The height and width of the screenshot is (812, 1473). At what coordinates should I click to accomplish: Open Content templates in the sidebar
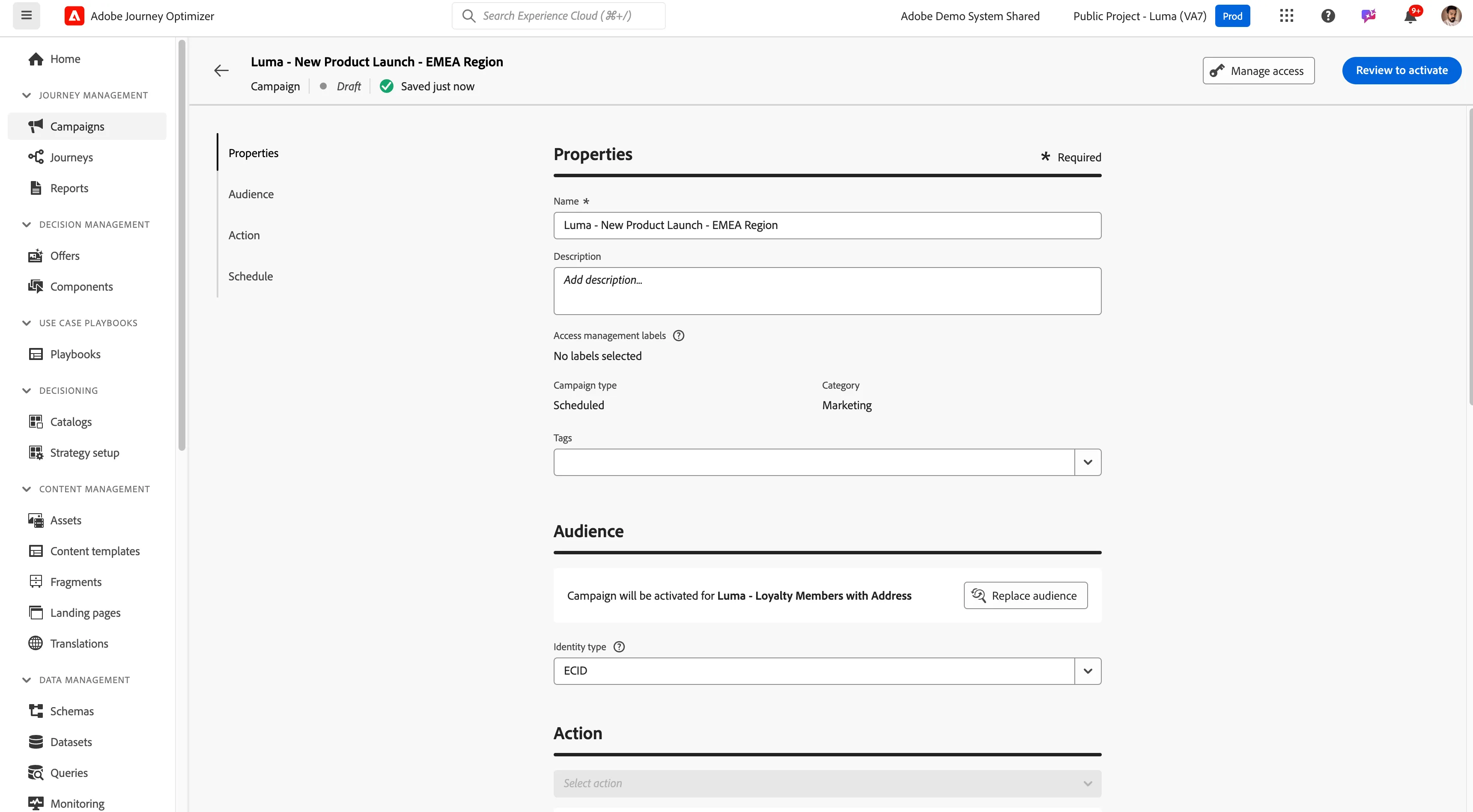[87, 551]
